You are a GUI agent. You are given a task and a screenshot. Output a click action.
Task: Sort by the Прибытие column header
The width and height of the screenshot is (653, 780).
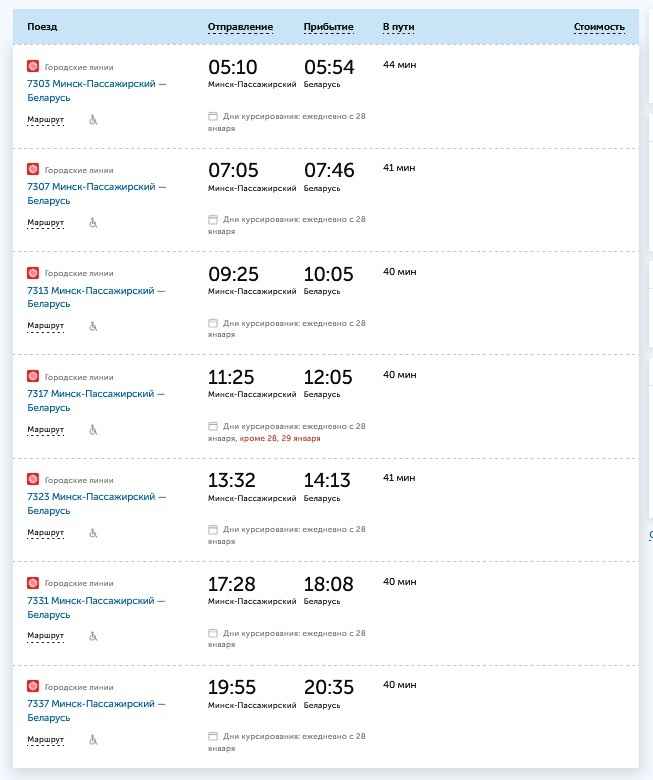[328, 27]
